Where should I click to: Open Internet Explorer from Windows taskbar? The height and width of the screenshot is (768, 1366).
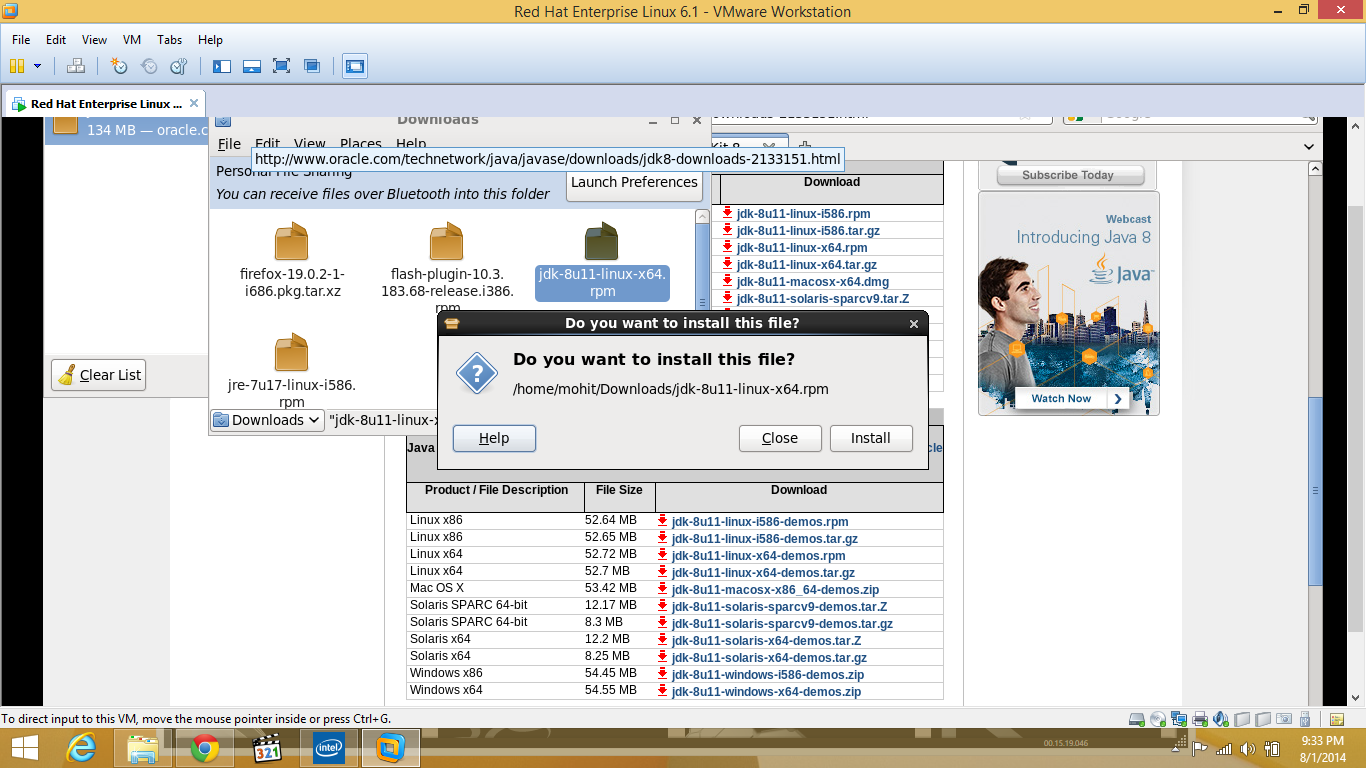(81, 747)
